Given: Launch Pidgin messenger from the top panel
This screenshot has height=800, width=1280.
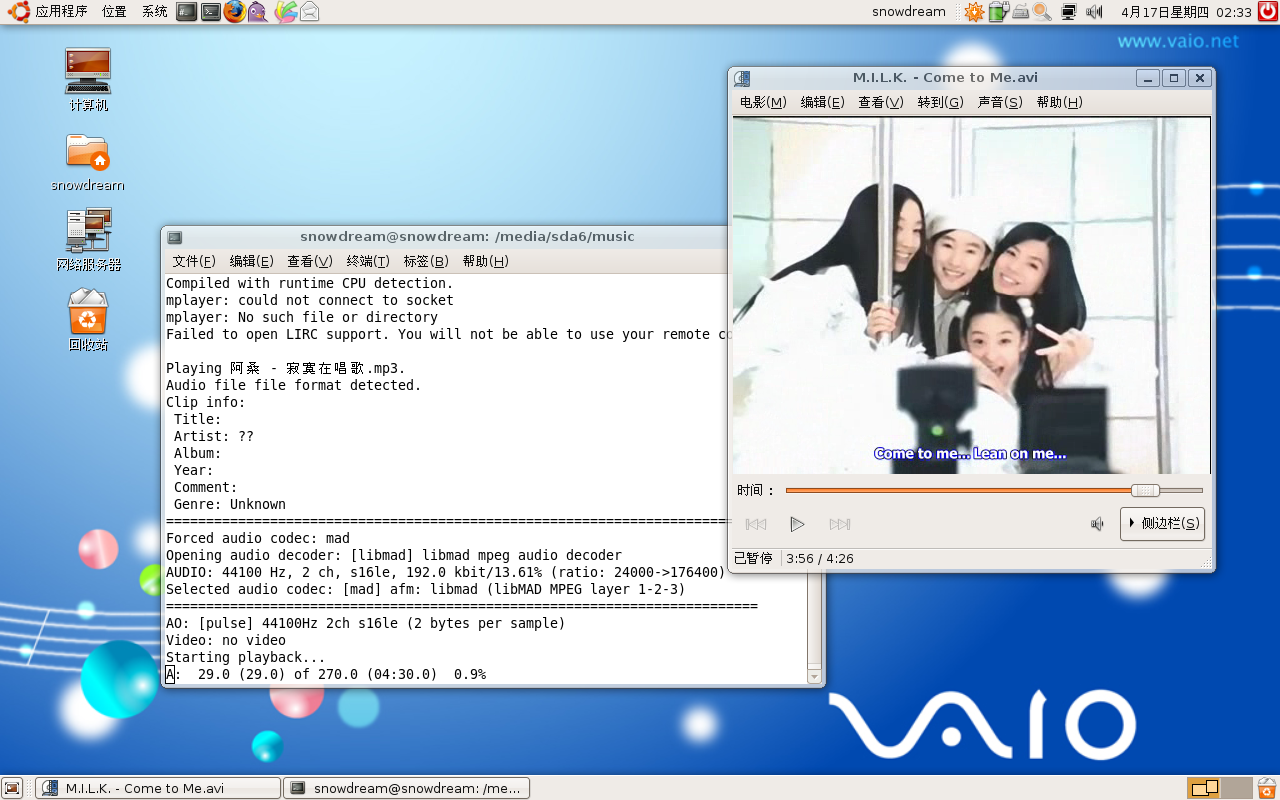Looking at the screenshot, I should (x=258, y=12).
